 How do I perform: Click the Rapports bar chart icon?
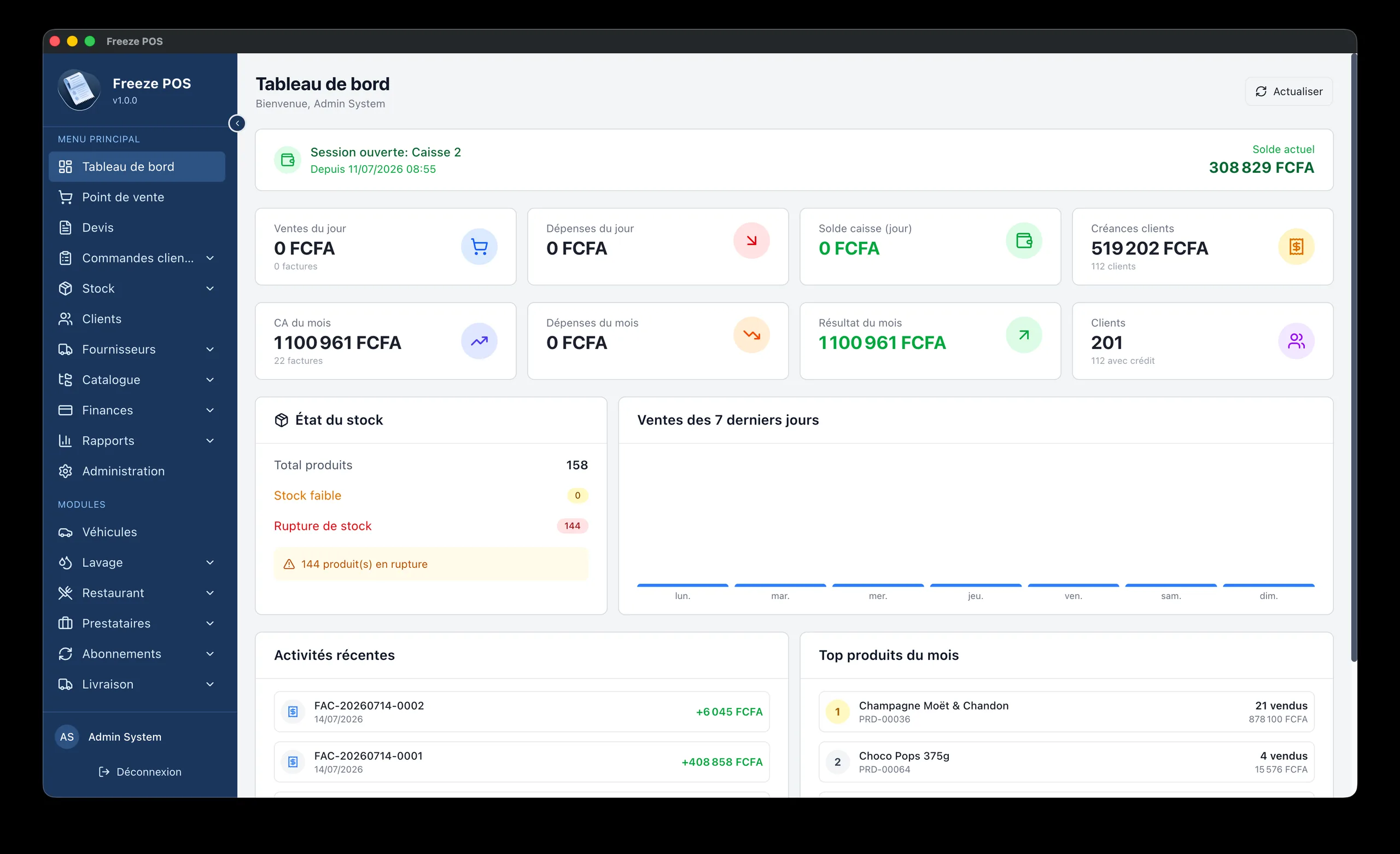65,440
